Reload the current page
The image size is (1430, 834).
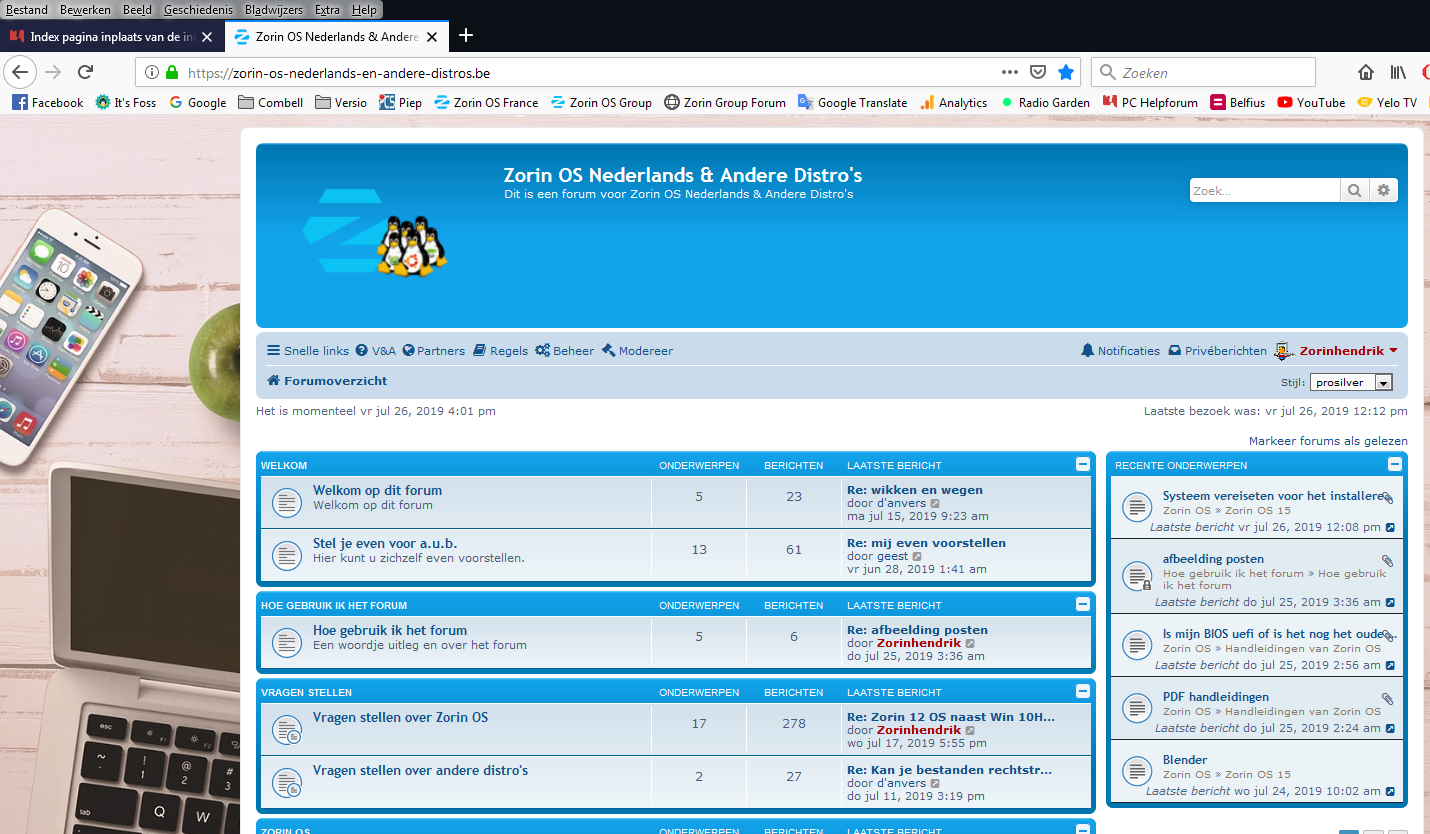click(x=86, y=72)
